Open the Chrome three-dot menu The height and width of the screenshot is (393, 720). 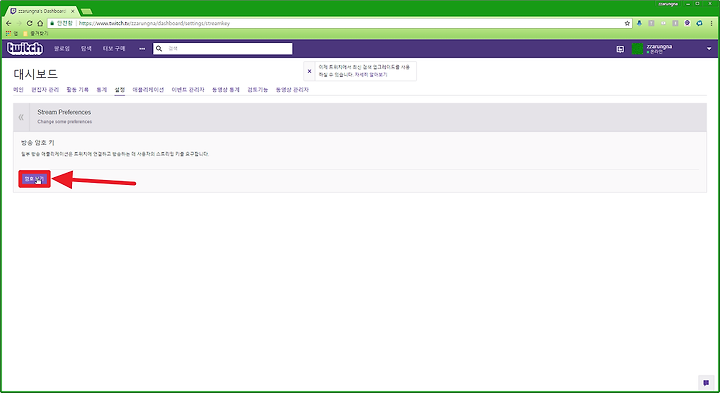pos(711,23)
